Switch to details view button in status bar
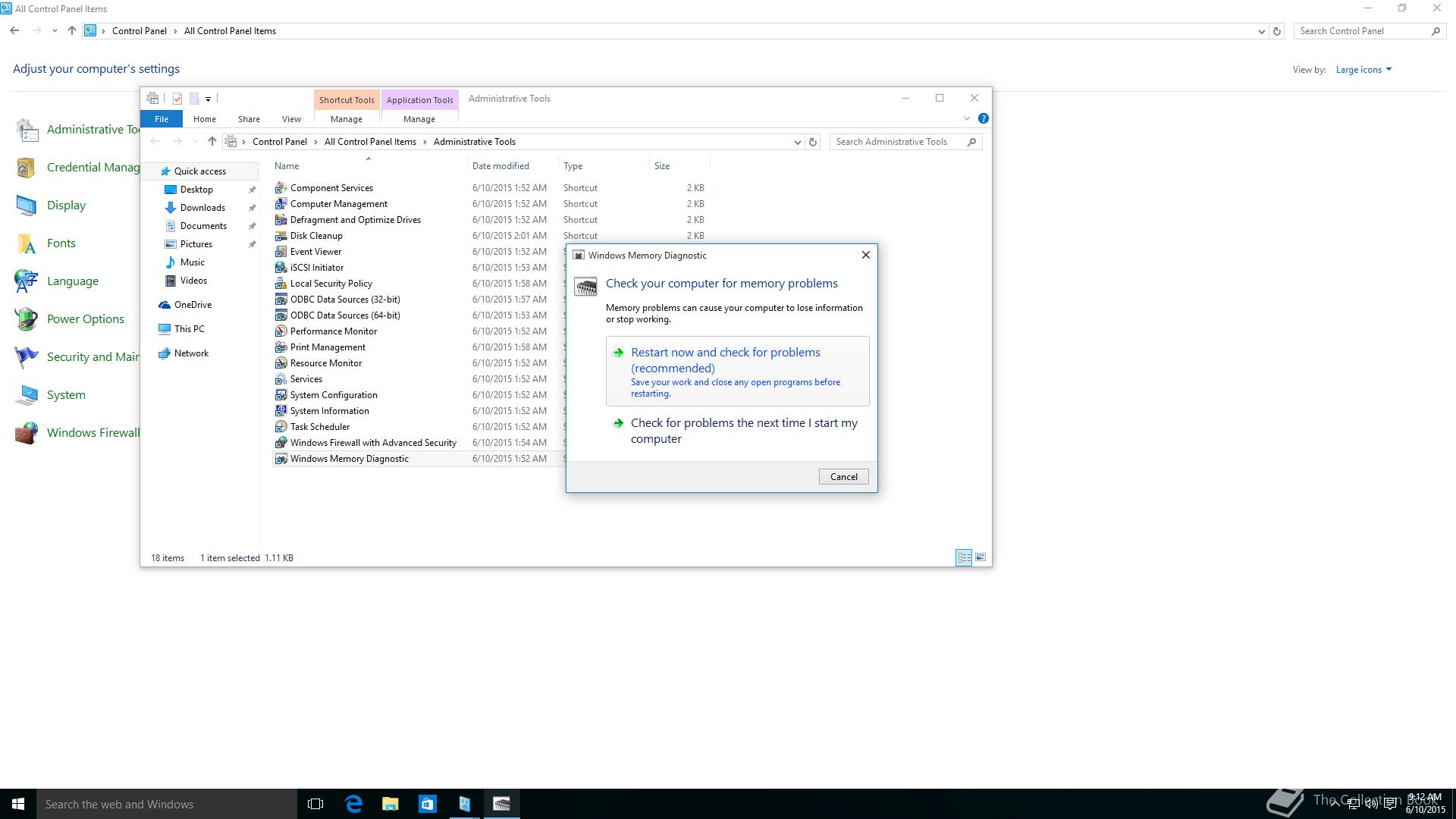Image resolution: width=1456 pixels, height=819 pixels. [x=964, y=557]
